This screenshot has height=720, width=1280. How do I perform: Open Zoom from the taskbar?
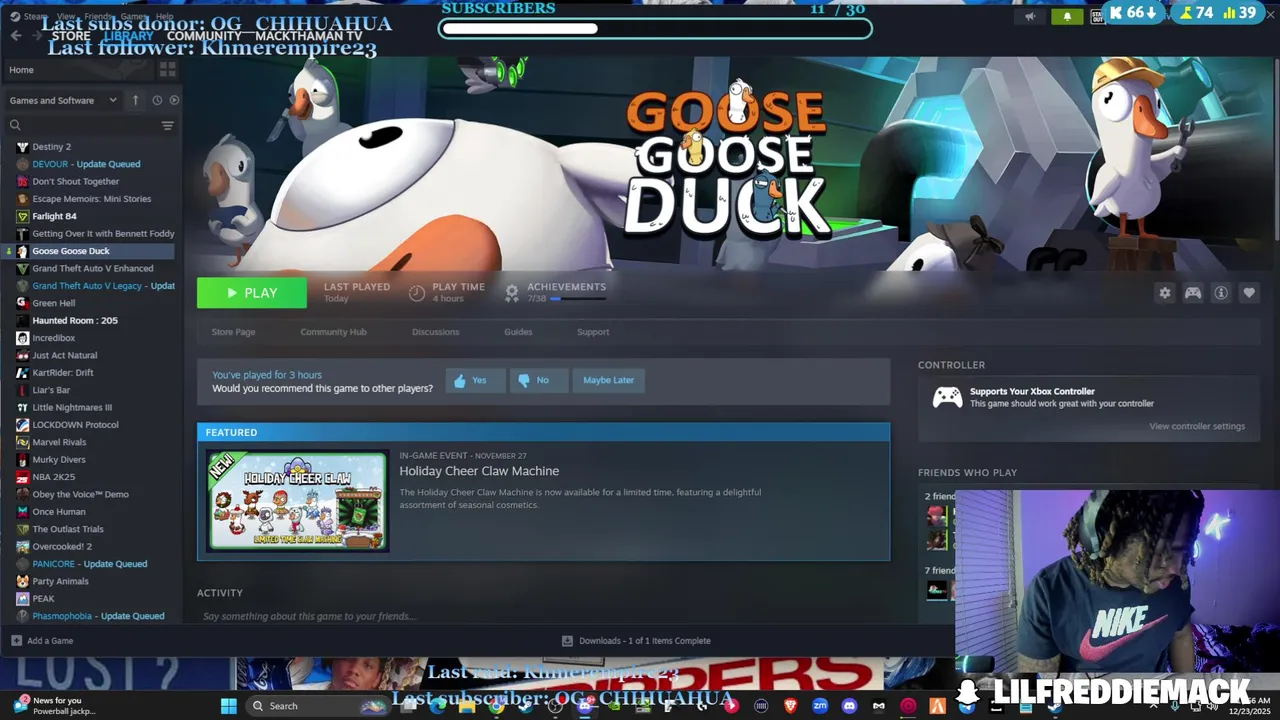pos(820,706)
